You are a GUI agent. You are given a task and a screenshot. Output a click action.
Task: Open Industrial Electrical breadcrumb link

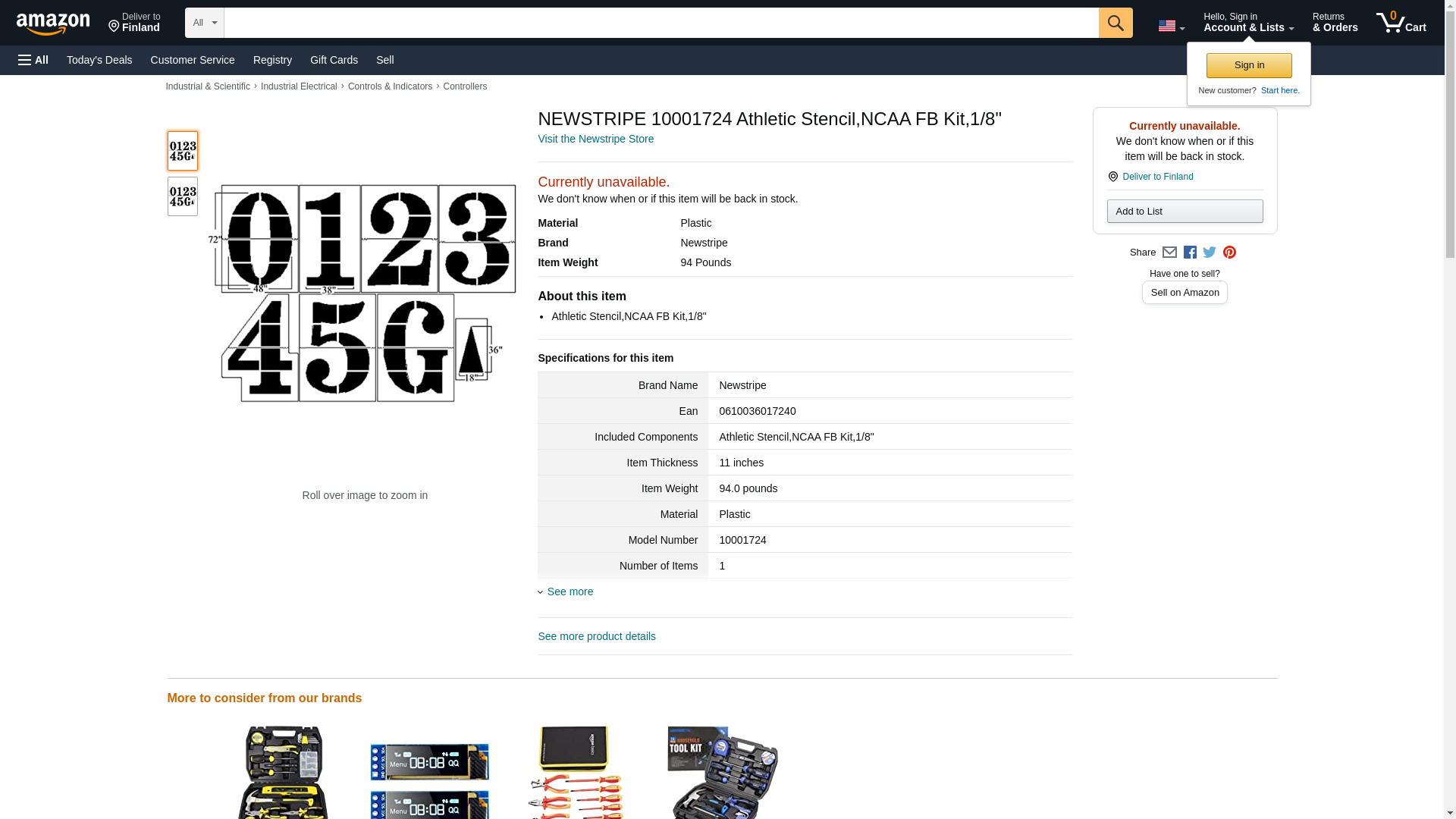299,86
